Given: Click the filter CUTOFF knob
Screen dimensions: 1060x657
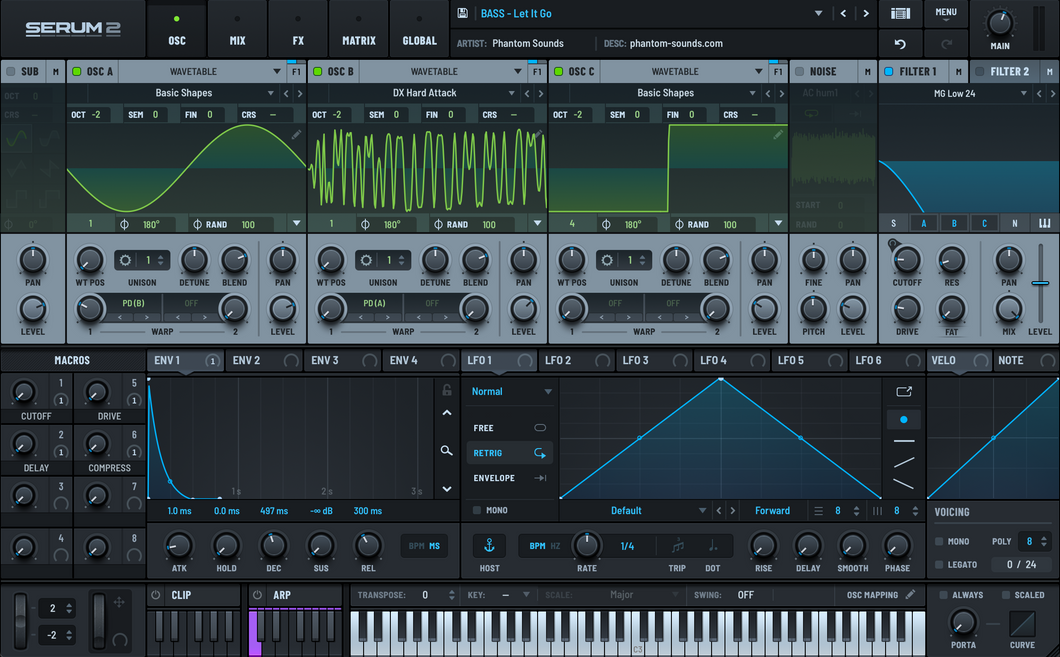Looking at the screenshot, I should (907, 260).
